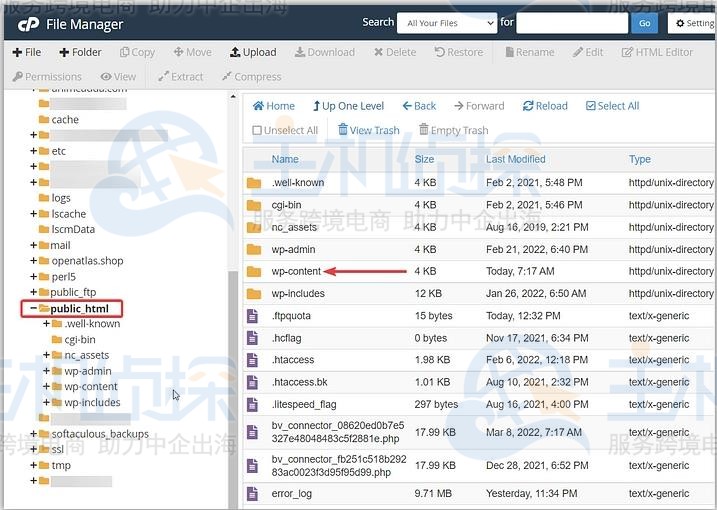The image size is (717, 510).
Task: Click the Reload icon button
Action: [528, 106]
